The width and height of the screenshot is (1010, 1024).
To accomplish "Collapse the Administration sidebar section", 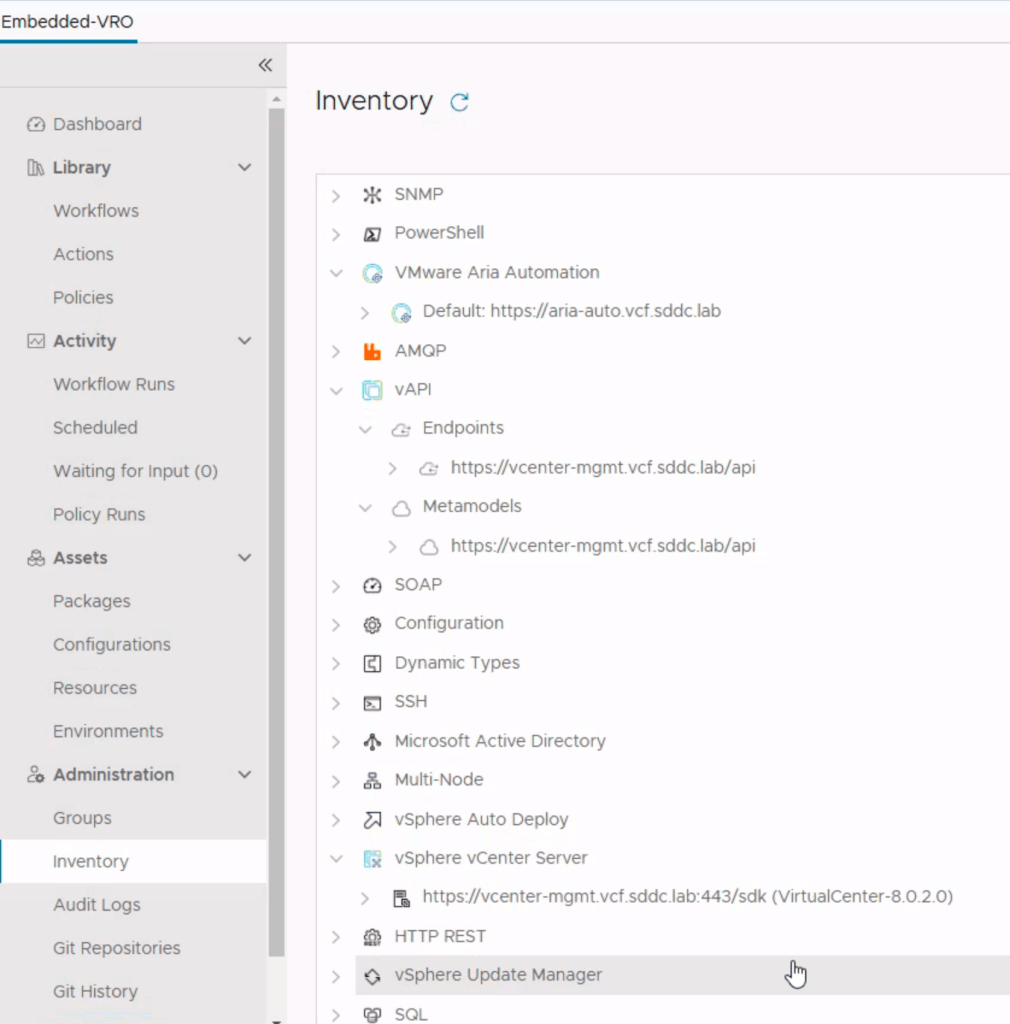I will pyautogui.click(x=244, y=775).
